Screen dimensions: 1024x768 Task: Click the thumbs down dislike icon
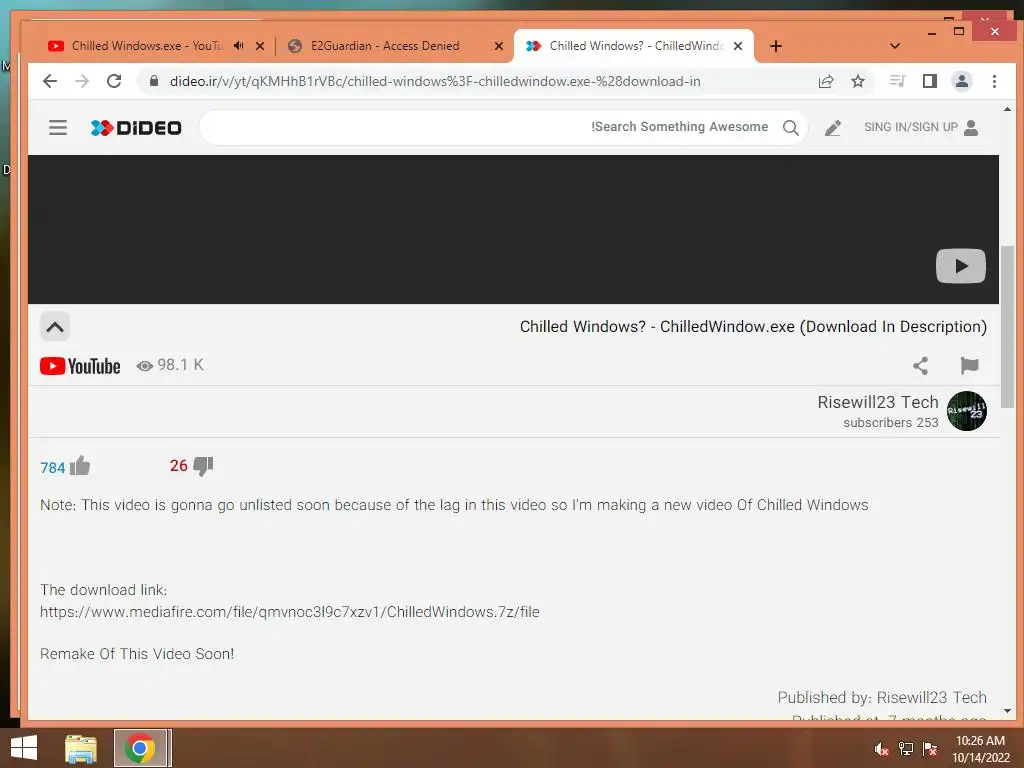[203, 466]
